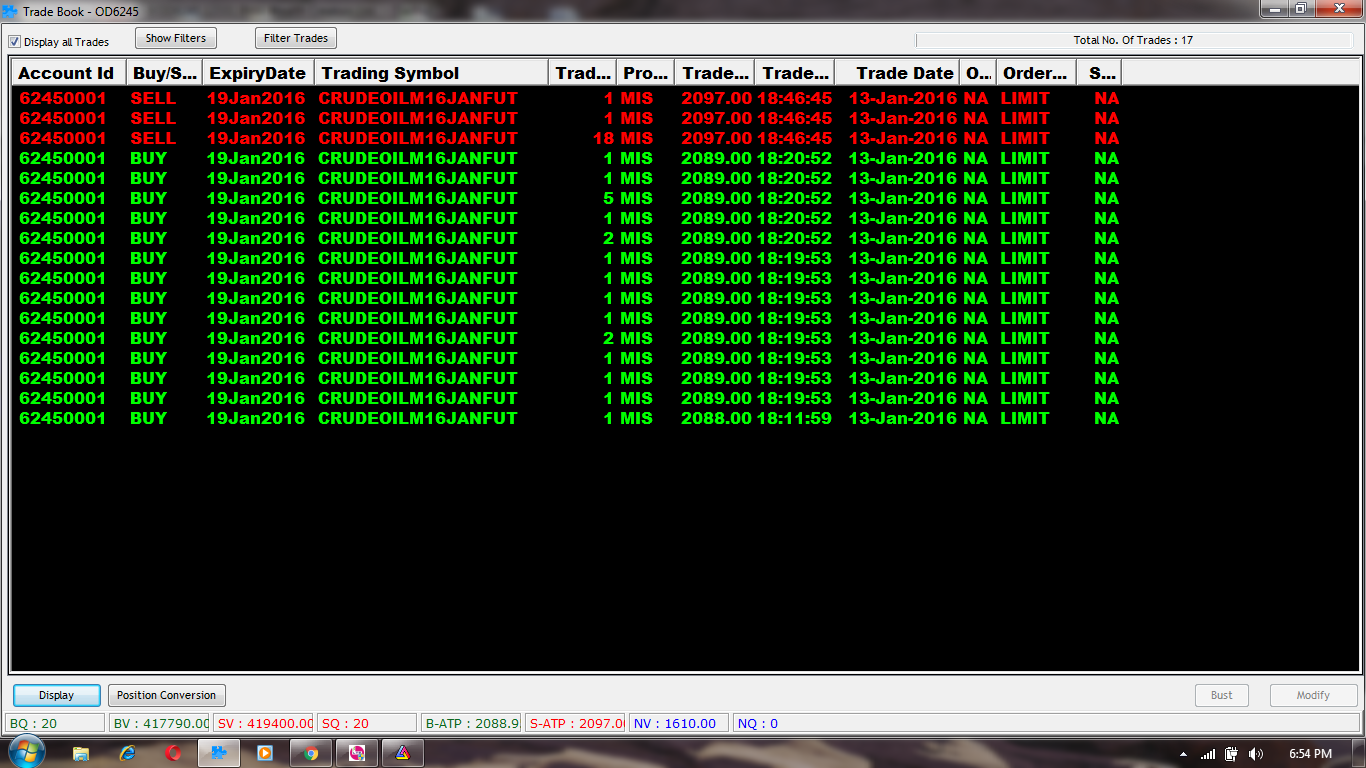Open the media player taskbar icon
This screenshot has width=1366, height=768.
click(265, 753)
